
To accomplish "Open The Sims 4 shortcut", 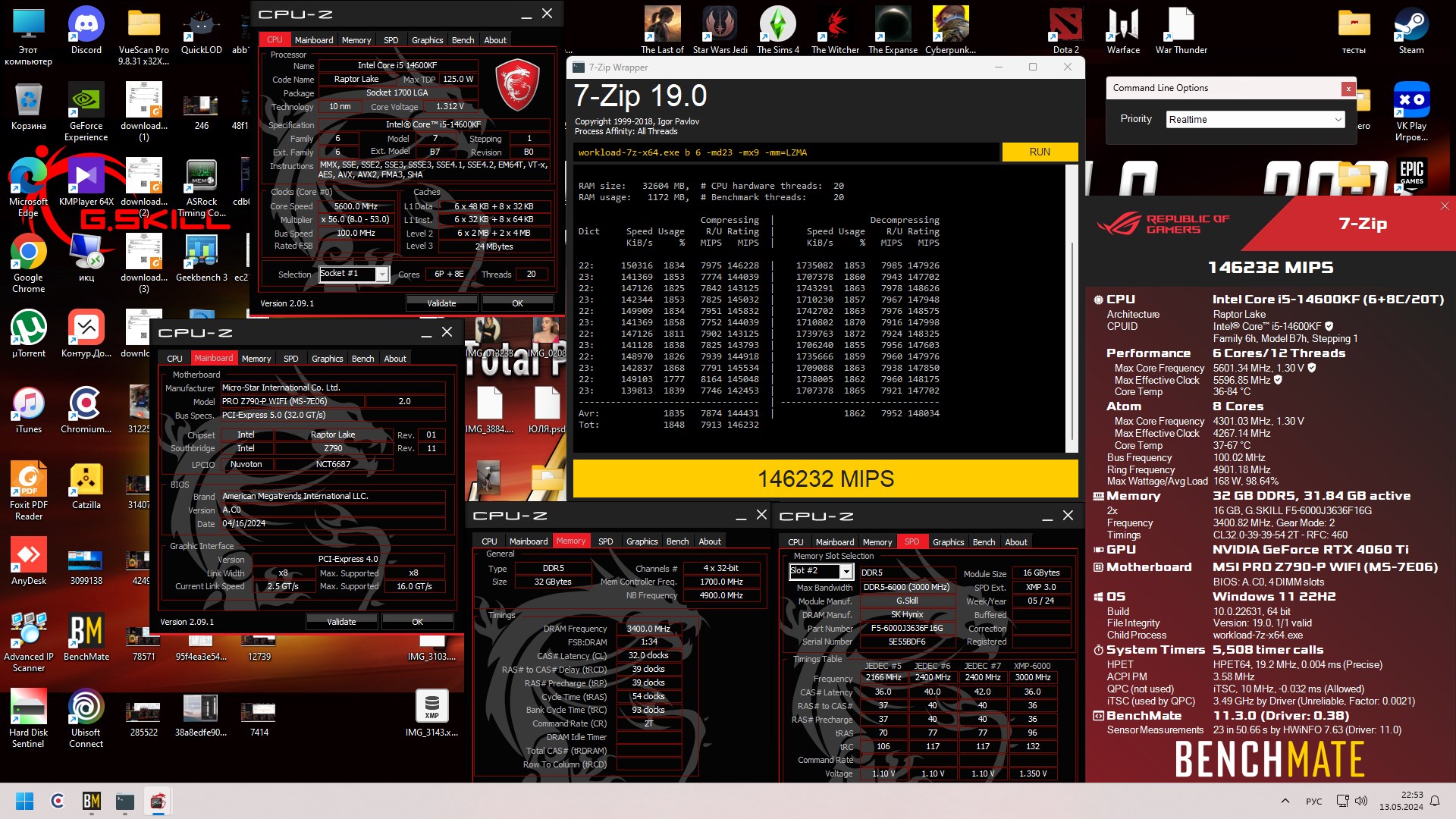I will pyautogui.click(x=777, y=30).
